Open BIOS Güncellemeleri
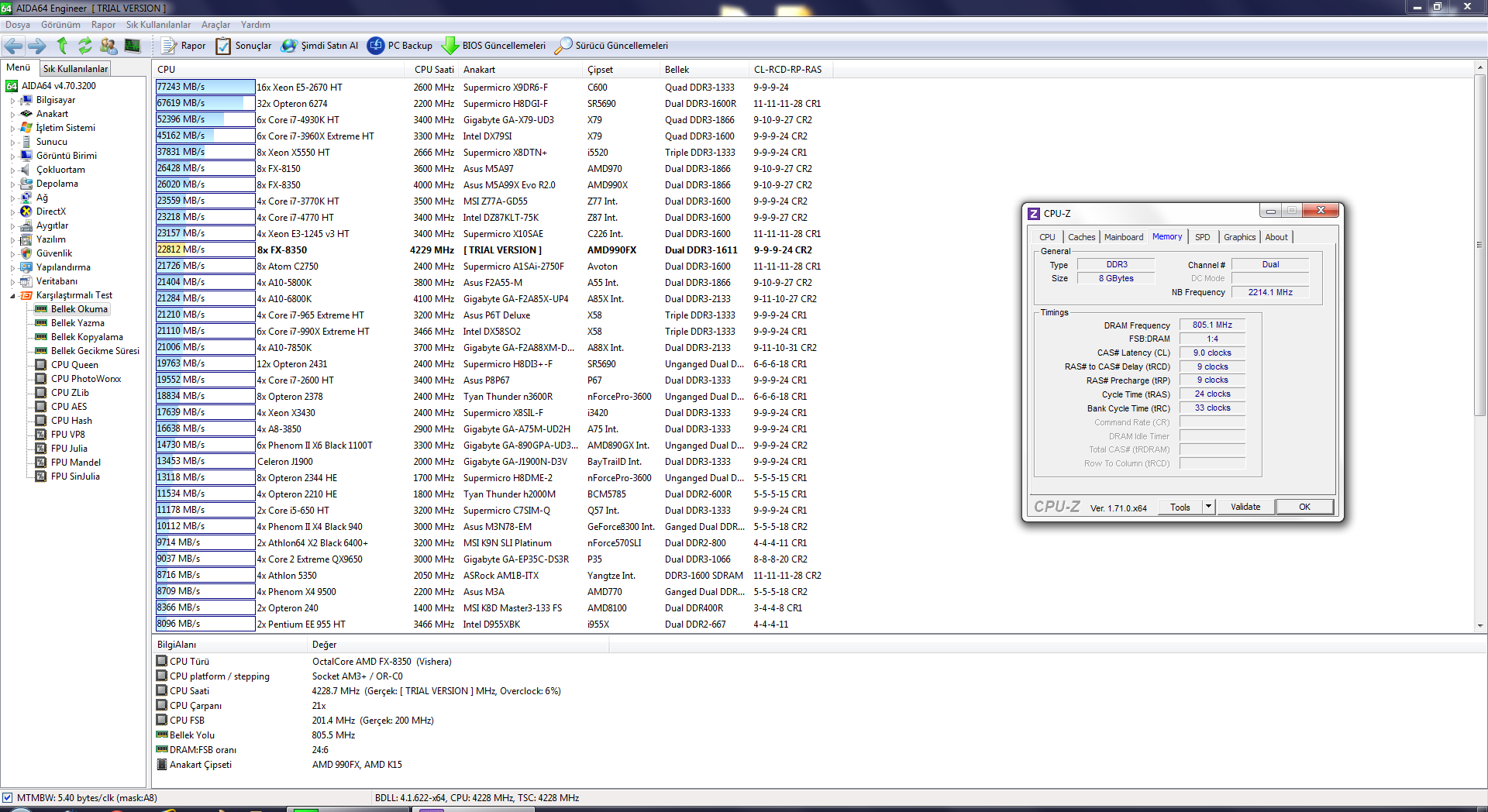The height and width of the screenshot is (812, 1488). [494, 46]
